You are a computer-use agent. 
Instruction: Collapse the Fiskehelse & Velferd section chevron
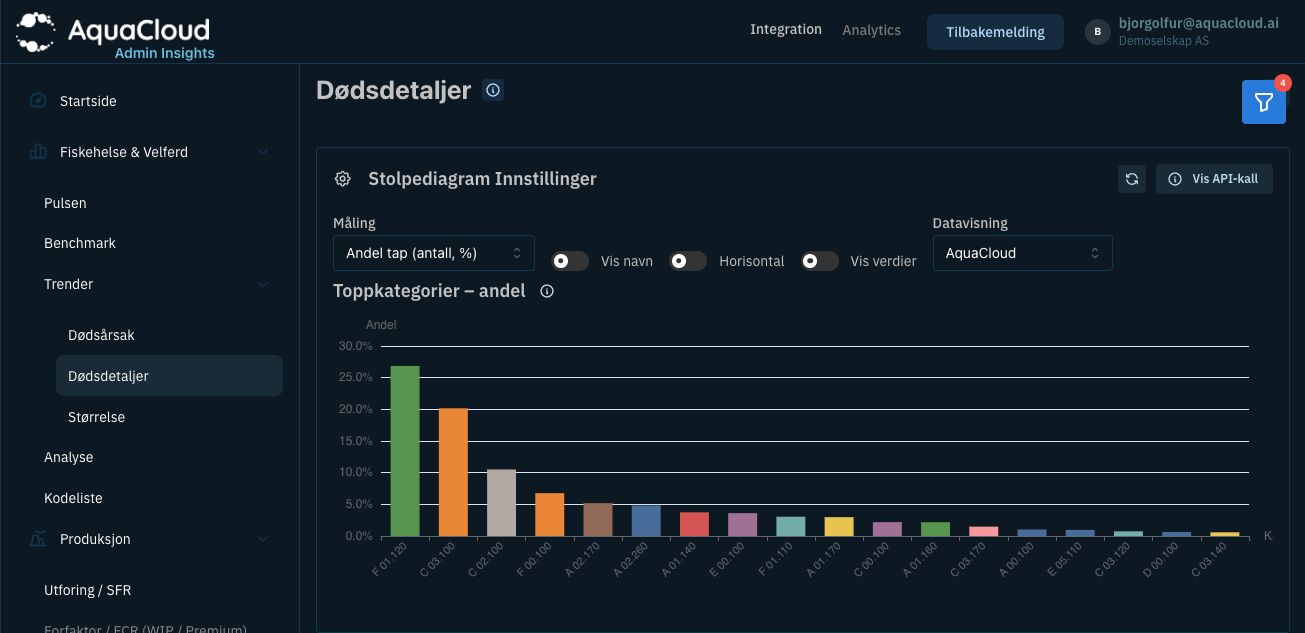263,152
